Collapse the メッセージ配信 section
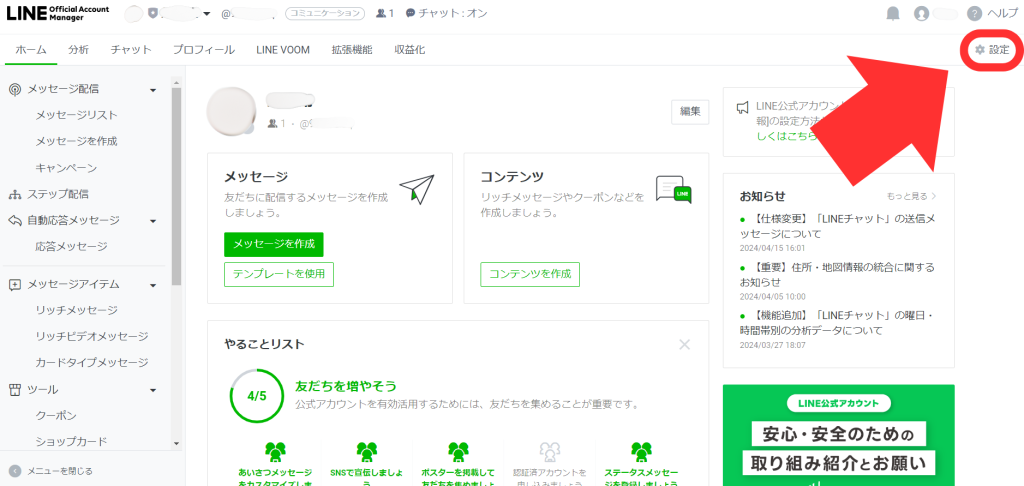This screenshot has height=486, width=1024. (153, 90)
